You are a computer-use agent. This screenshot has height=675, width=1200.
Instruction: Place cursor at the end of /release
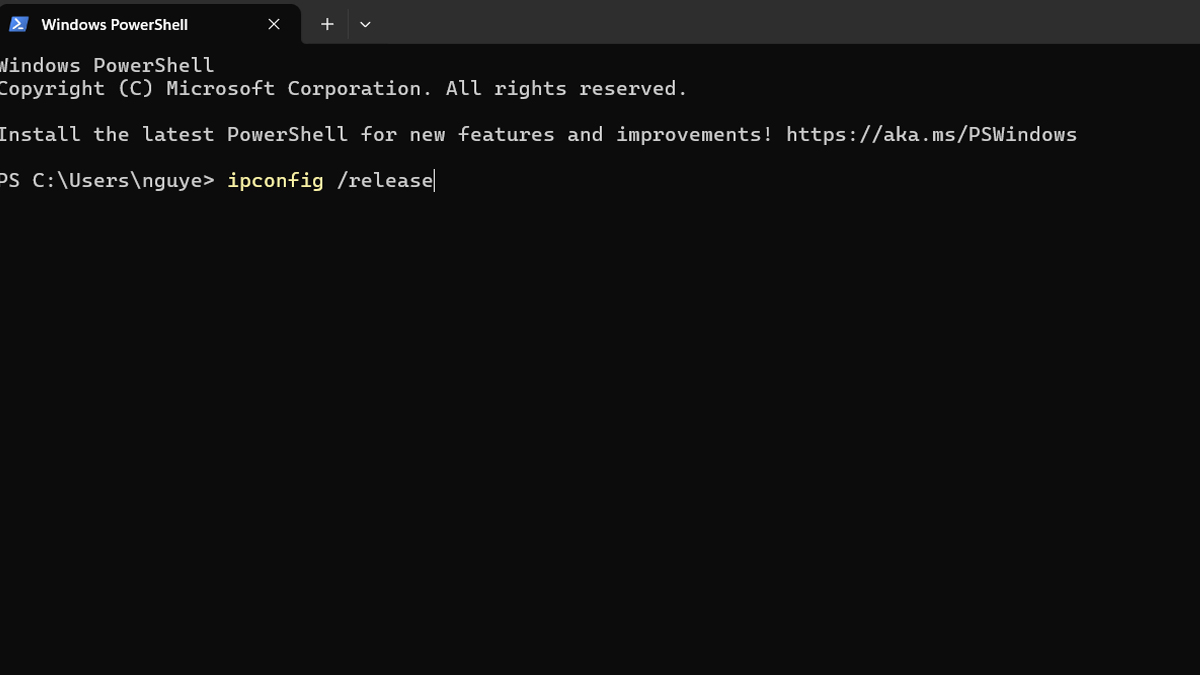[x=434, y=181]
